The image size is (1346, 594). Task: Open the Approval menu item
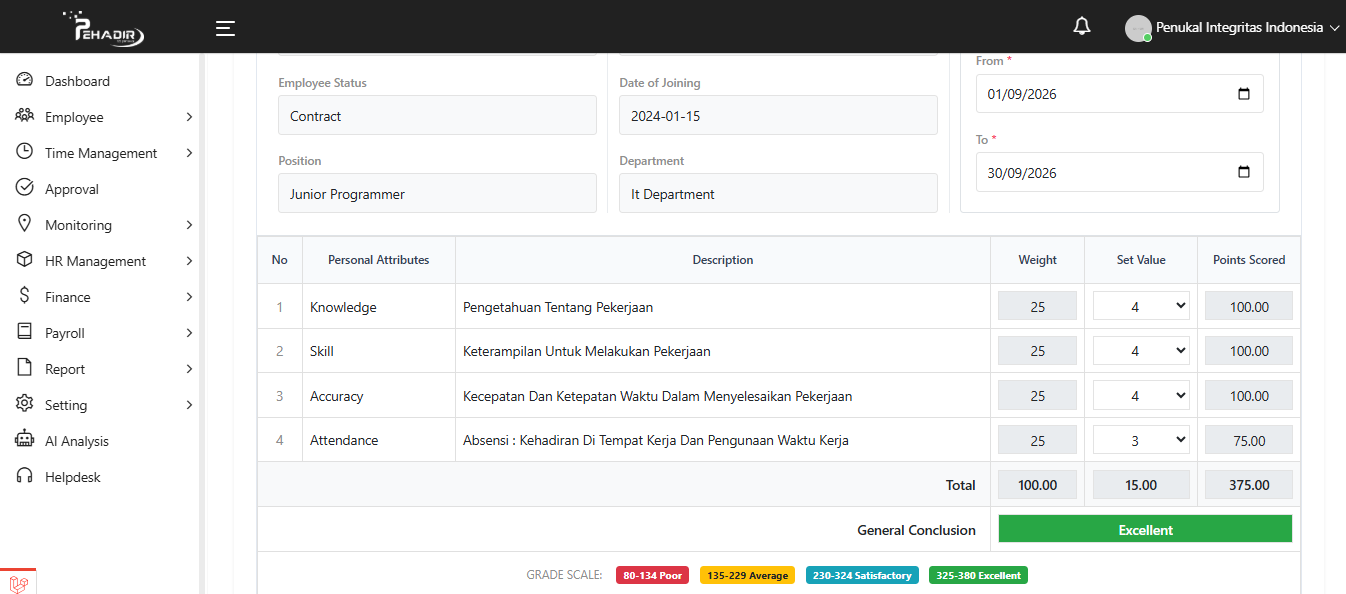coord(72,189)
